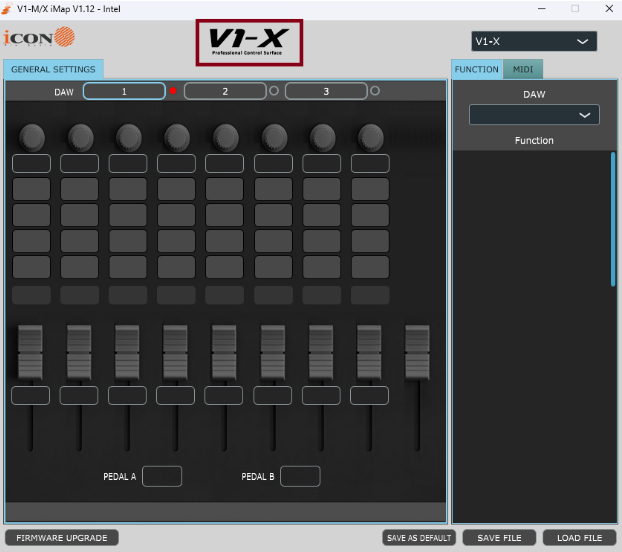622x552 pixels.
Task: Select the third rotary knob from left
Action: pyautogui.click(x=129, y=138)
